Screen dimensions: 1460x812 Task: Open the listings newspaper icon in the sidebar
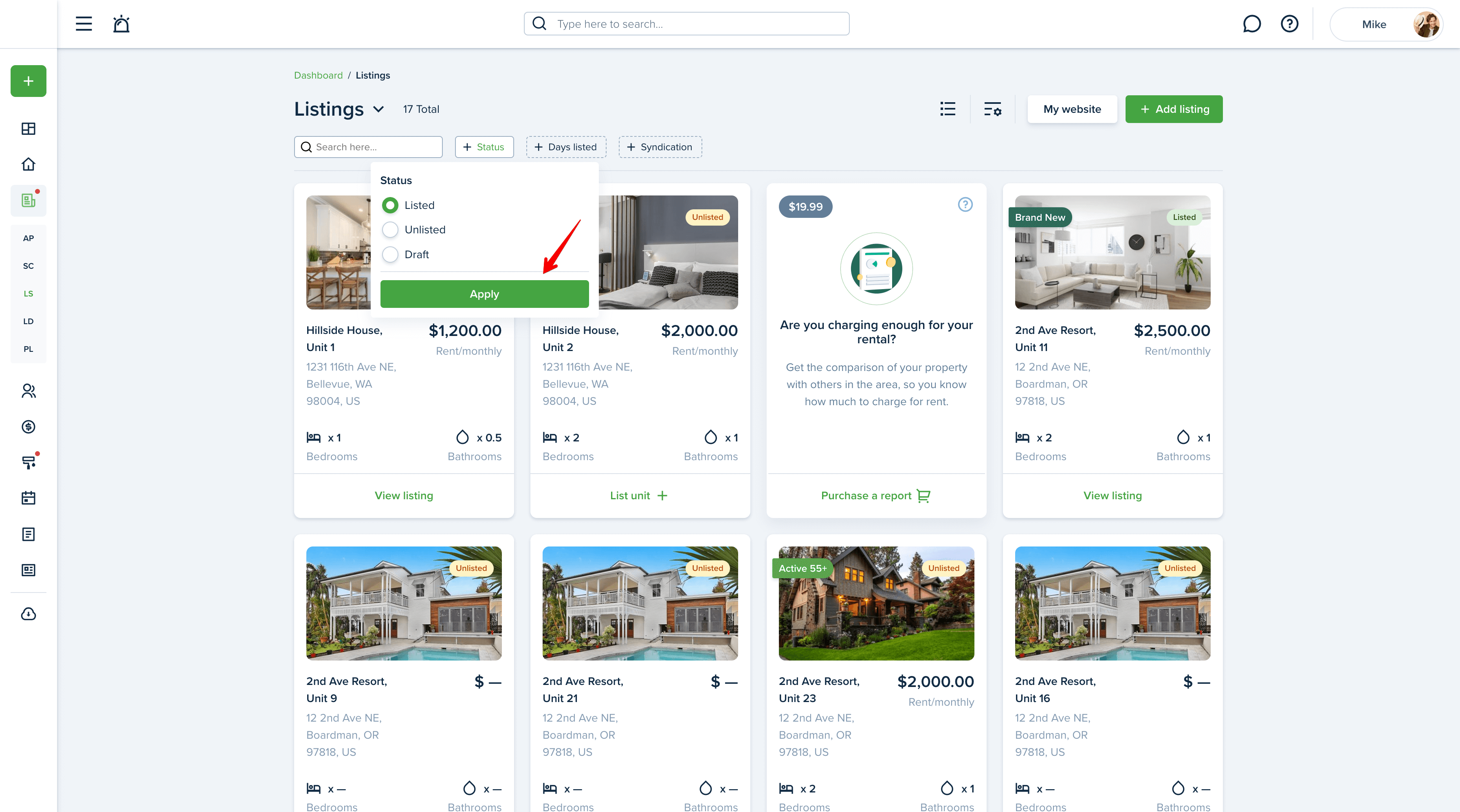[x=29, y=200]
